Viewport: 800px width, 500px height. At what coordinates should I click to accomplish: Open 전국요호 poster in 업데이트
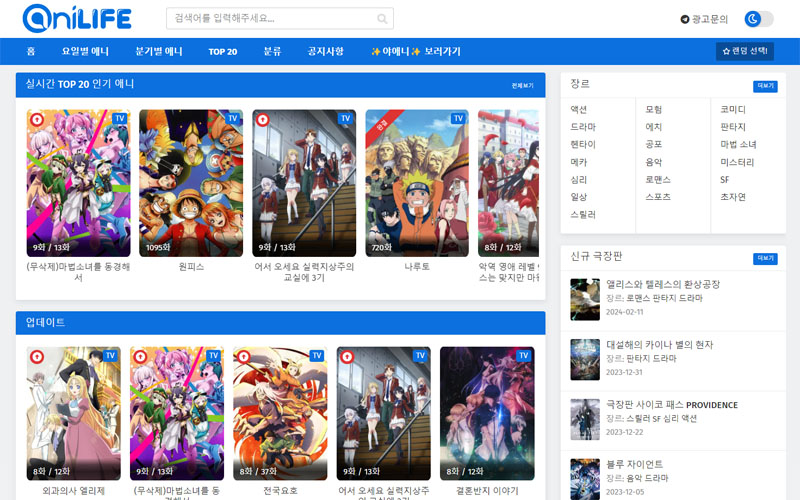[x=280, y=414]
